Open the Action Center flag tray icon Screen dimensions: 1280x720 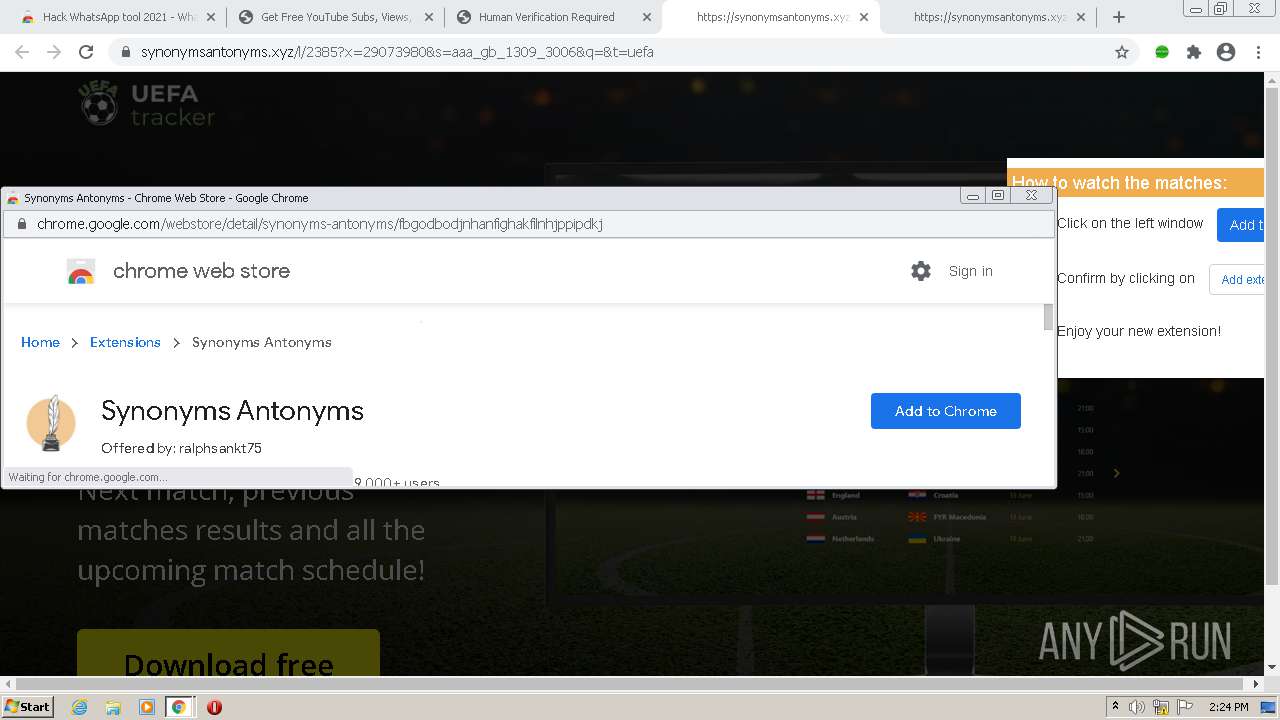1186,707
